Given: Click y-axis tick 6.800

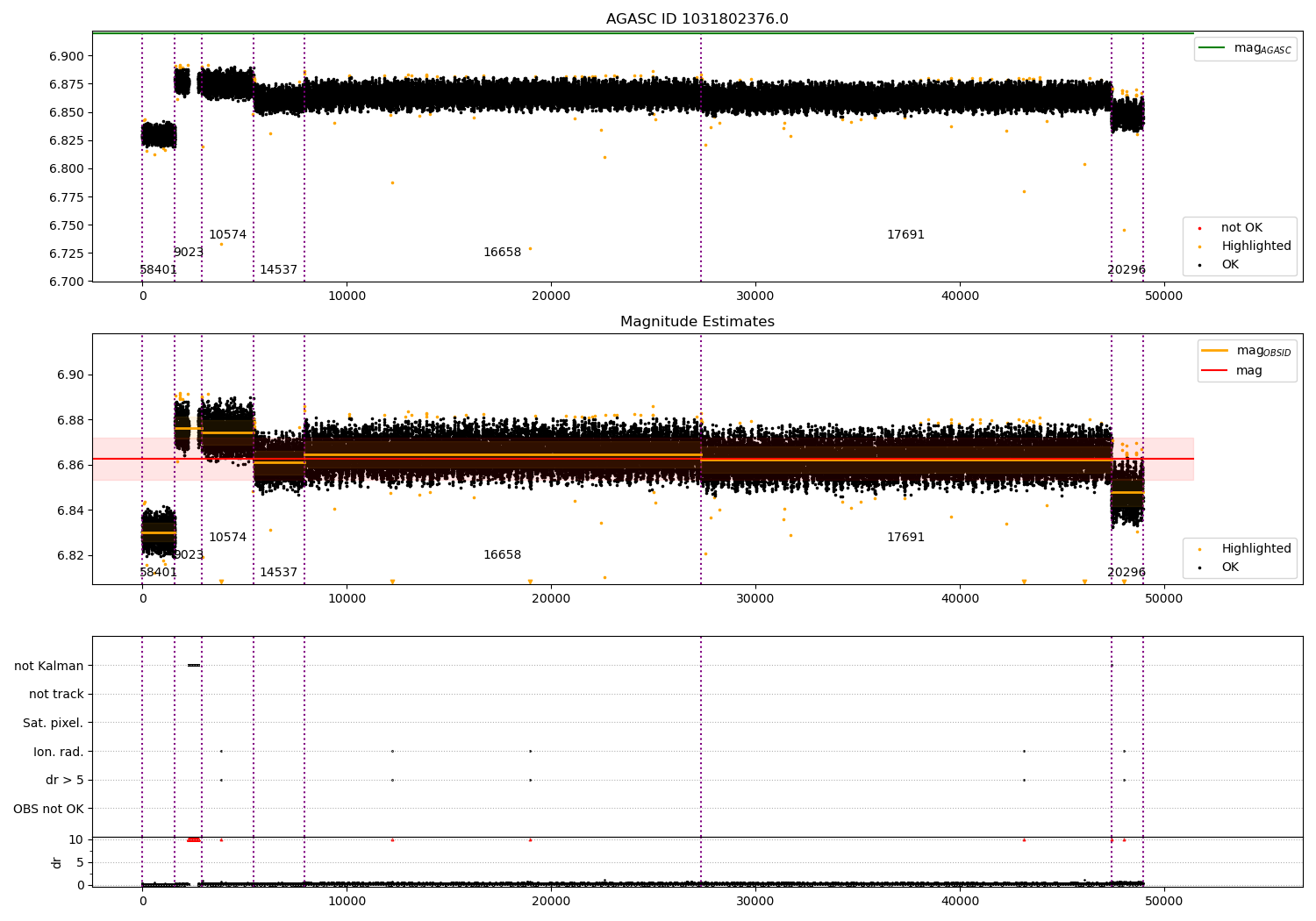Looking at the screenshot, I should tap(67, 169).
